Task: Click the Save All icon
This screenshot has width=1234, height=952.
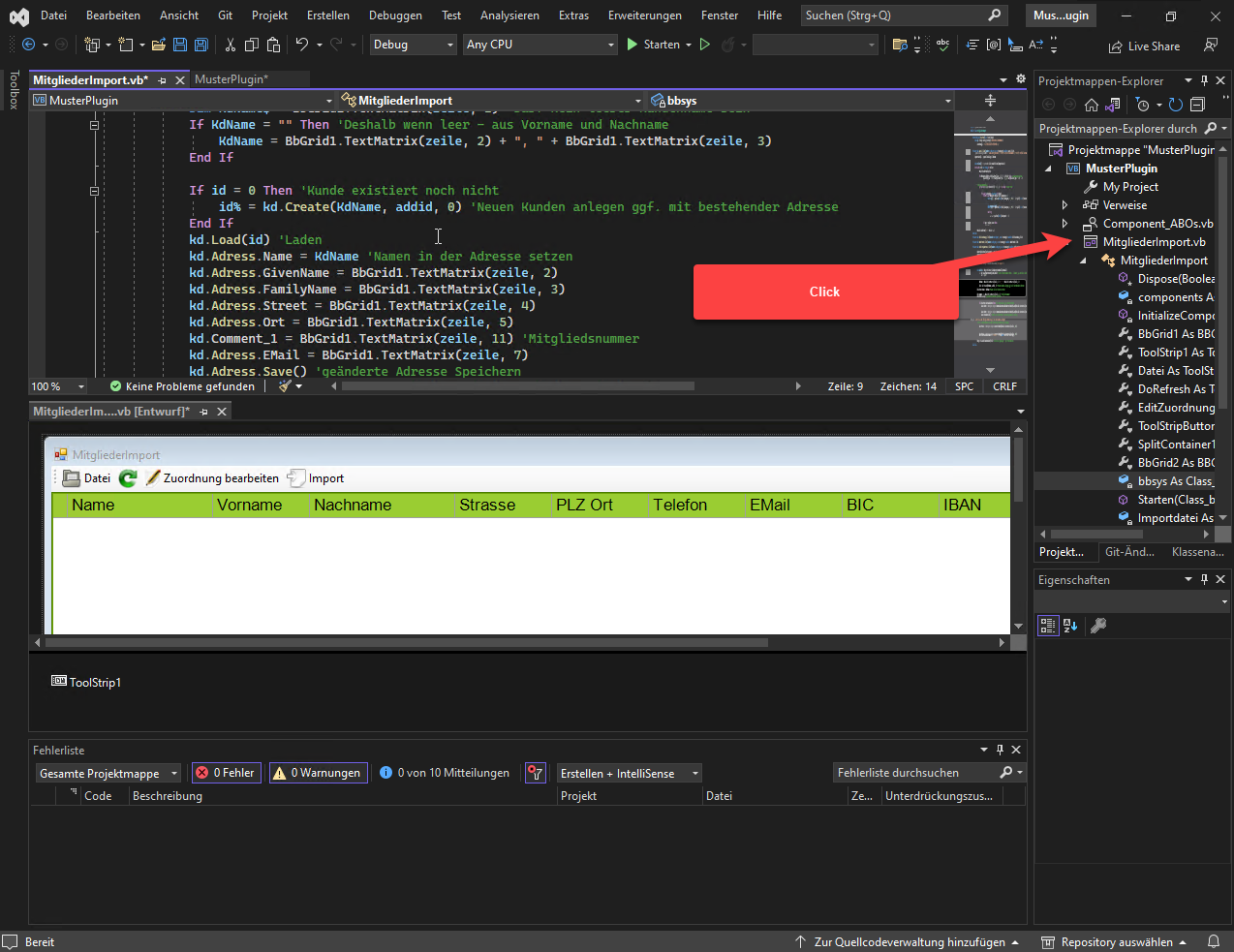Action: coord(201,45)
